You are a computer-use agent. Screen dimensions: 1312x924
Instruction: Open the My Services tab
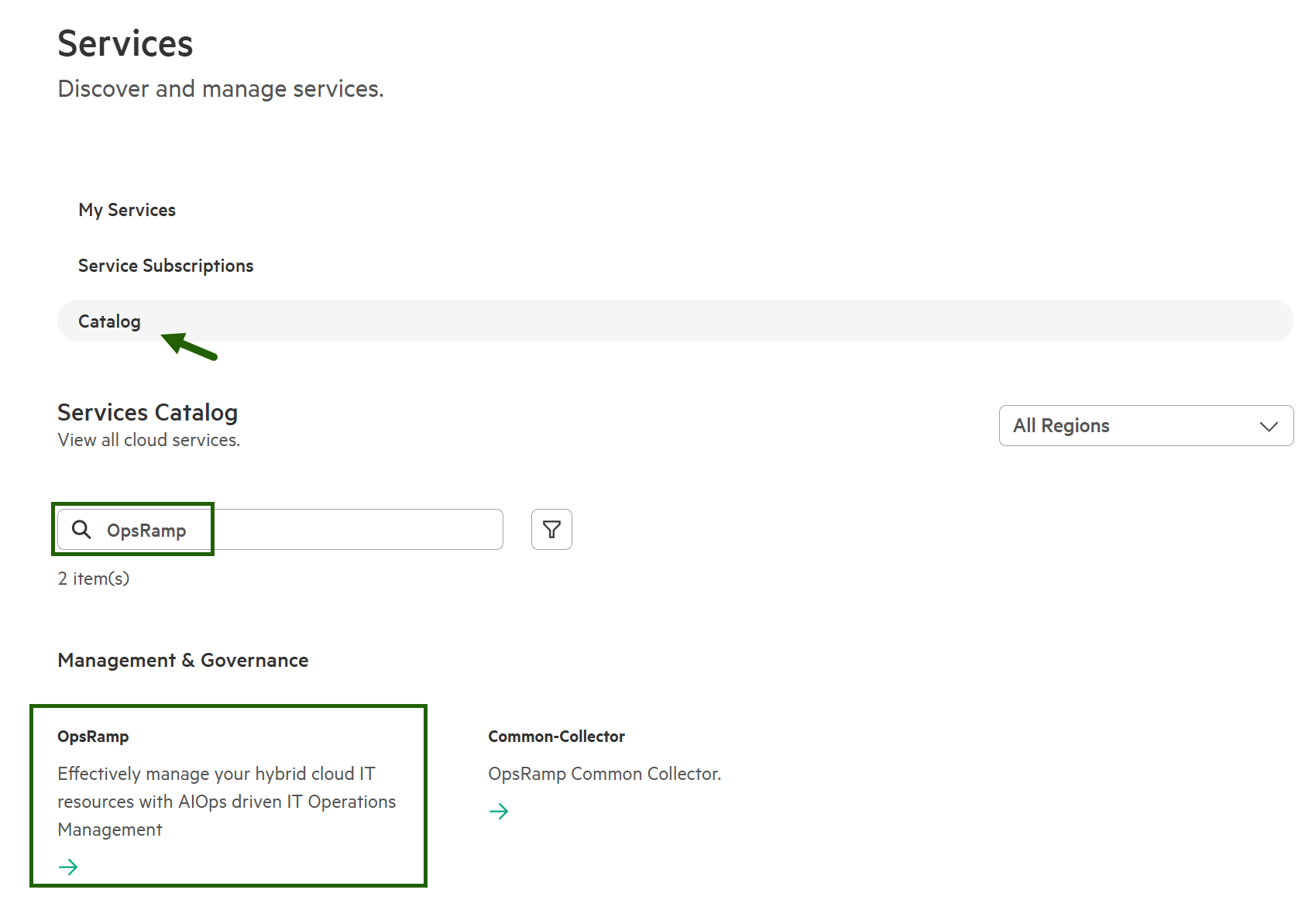[x=127, y=210]
